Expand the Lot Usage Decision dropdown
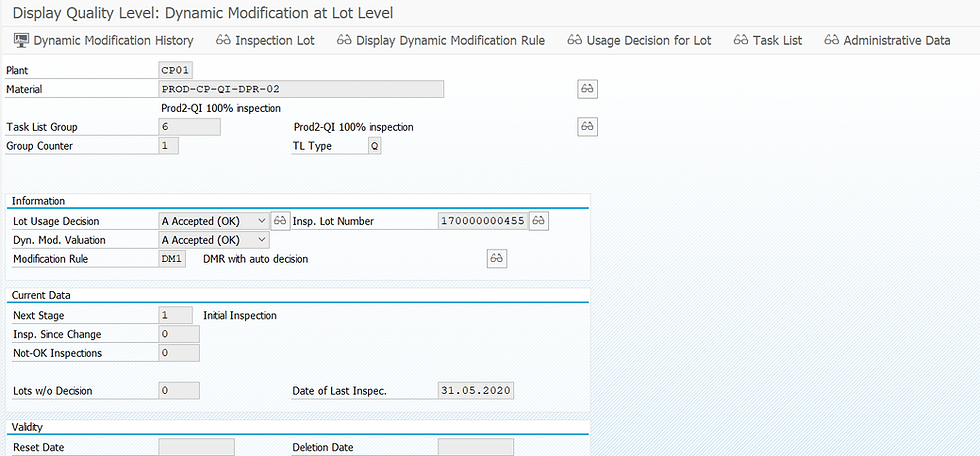 (x=261, y=221)
